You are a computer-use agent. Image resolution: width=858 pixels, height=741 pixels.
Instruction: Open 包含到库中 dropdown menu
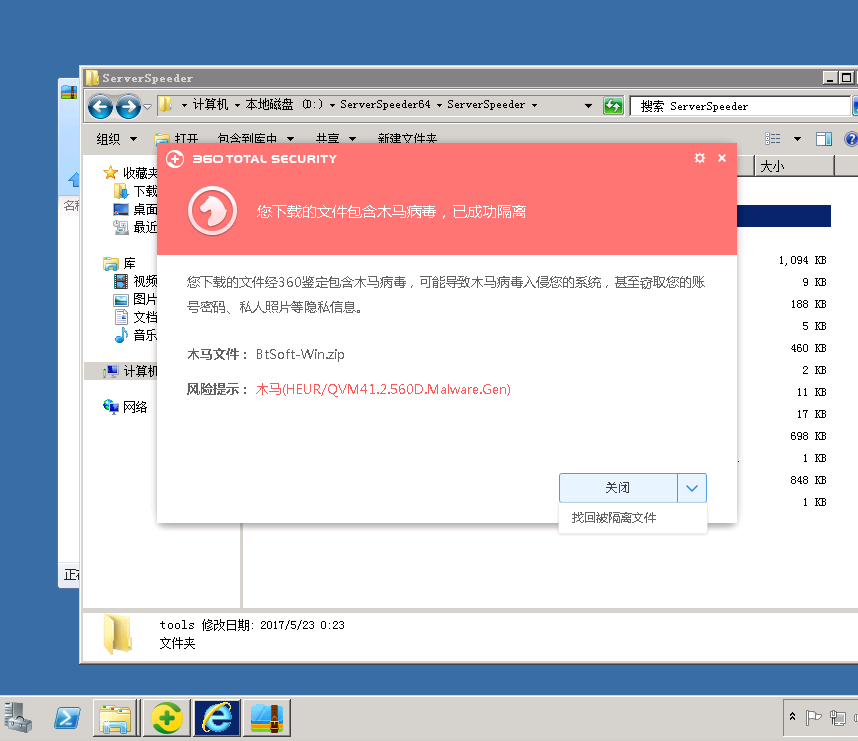(256, 139)
